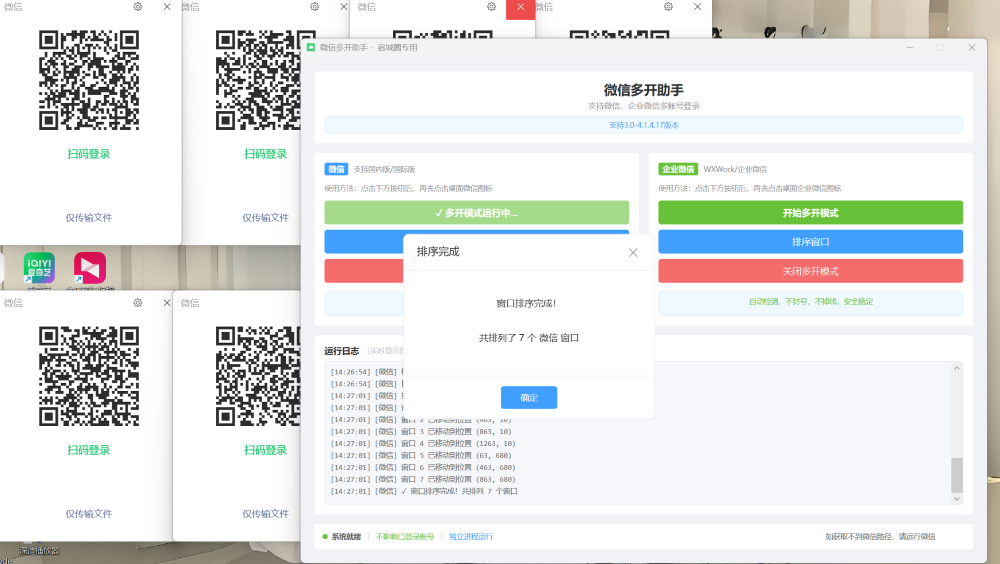Click the blue 微信 badge label
The image size is (1000, 564).
tap(336, 169)
